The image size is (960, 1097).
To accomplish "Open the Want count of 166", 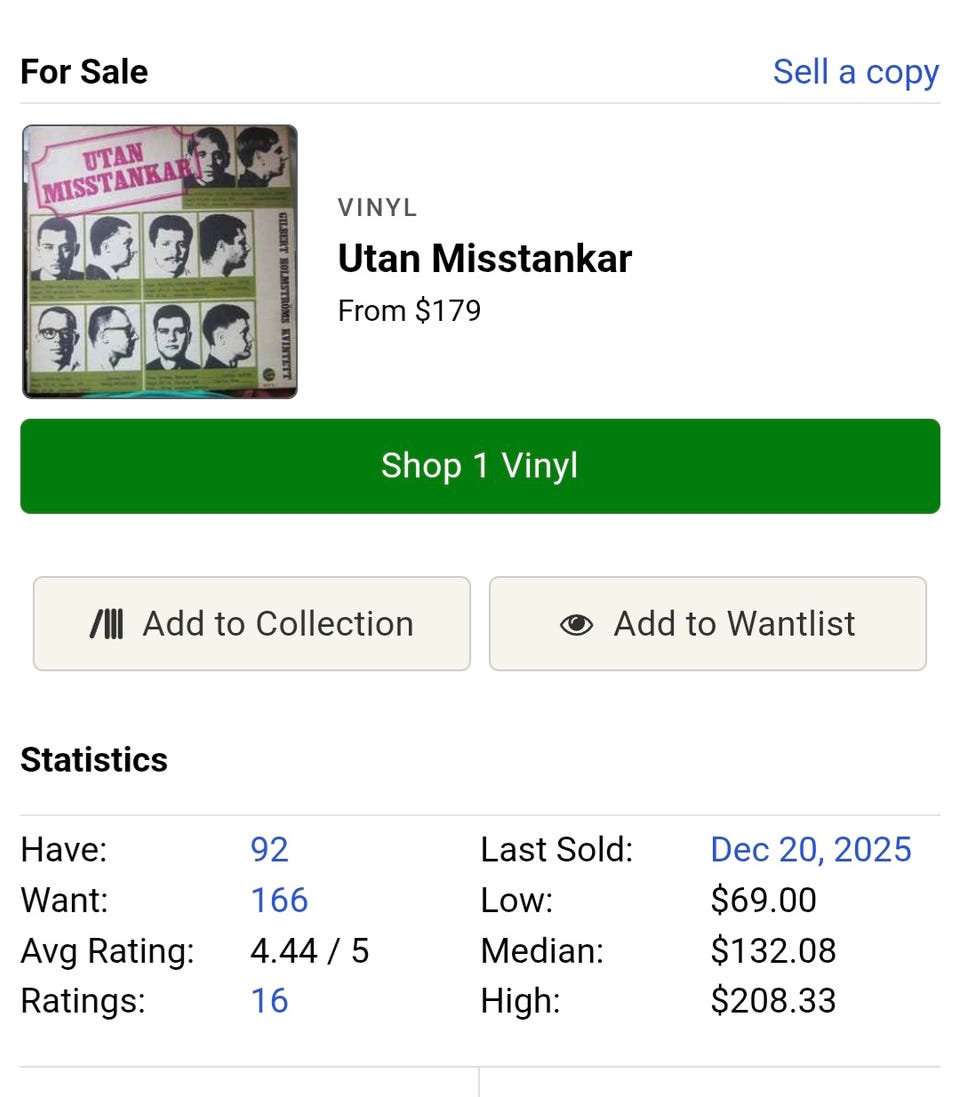I will (x=279, y=900).
